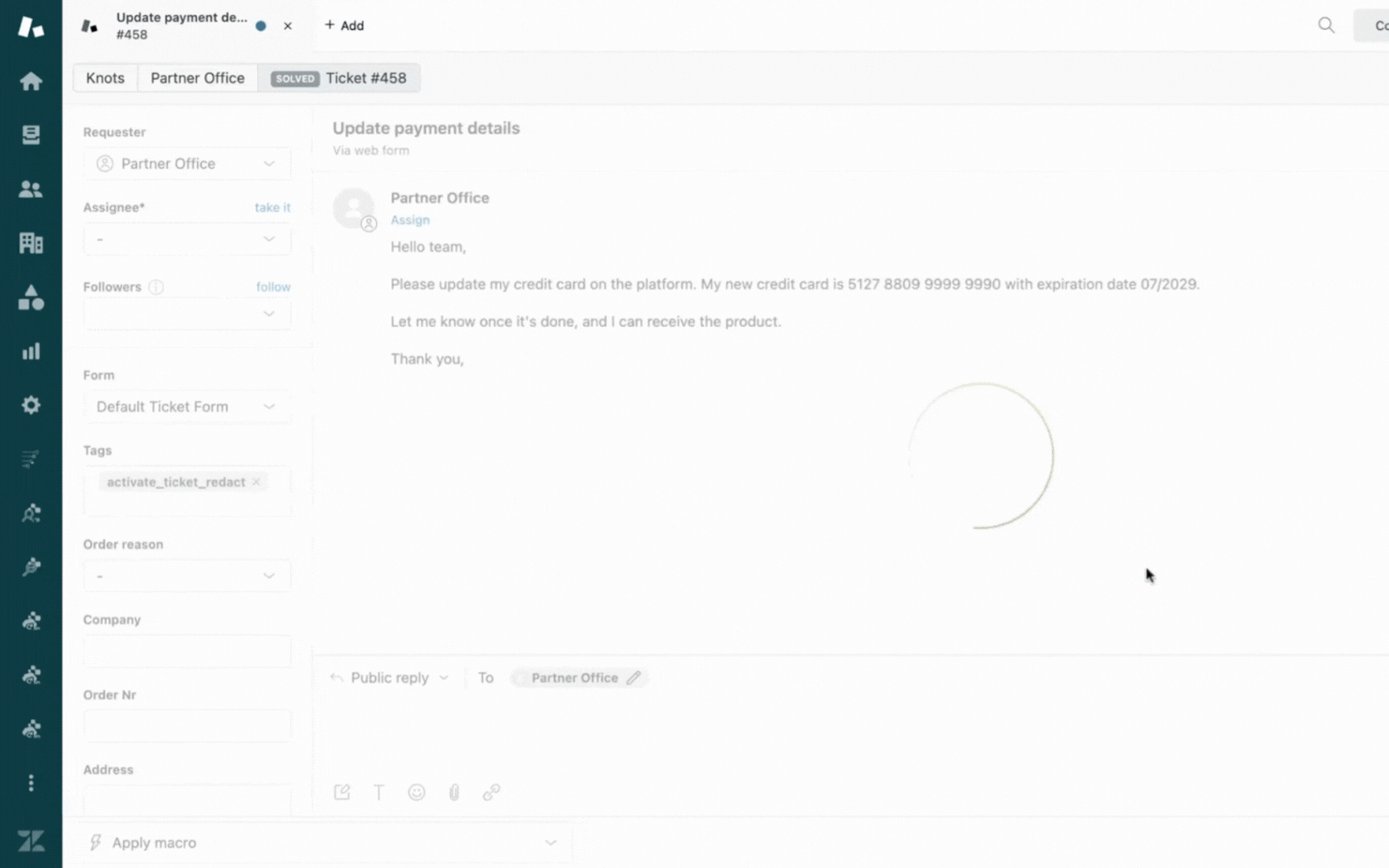
Task: Open Customers icon in sidebar
Action: pos(31,189)
